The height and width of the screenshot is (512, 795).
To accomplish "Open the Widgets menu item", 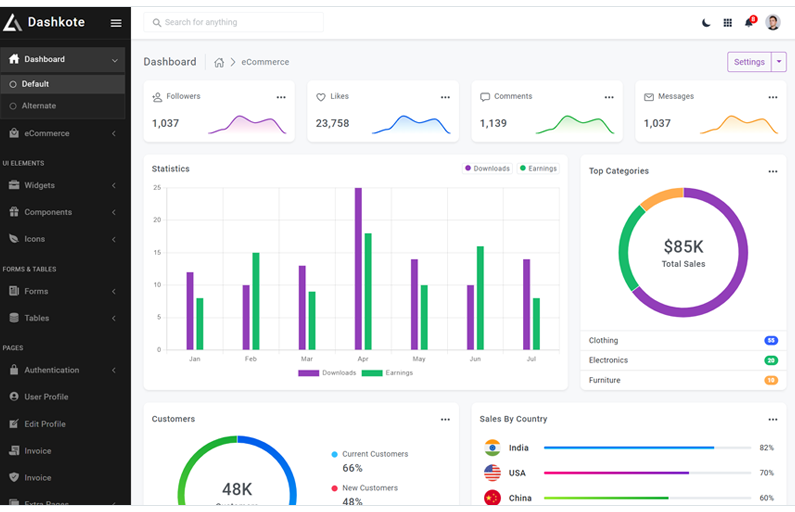I will point(40,185).
